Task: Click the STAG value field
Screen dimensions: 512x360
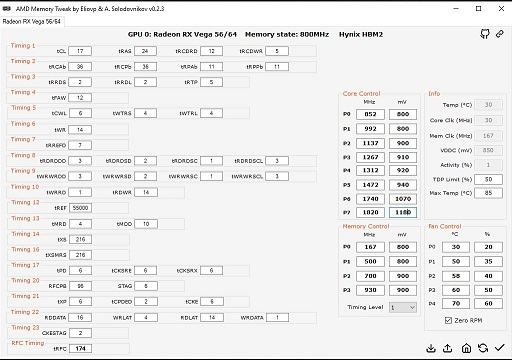Action: [x=145, y=286]
